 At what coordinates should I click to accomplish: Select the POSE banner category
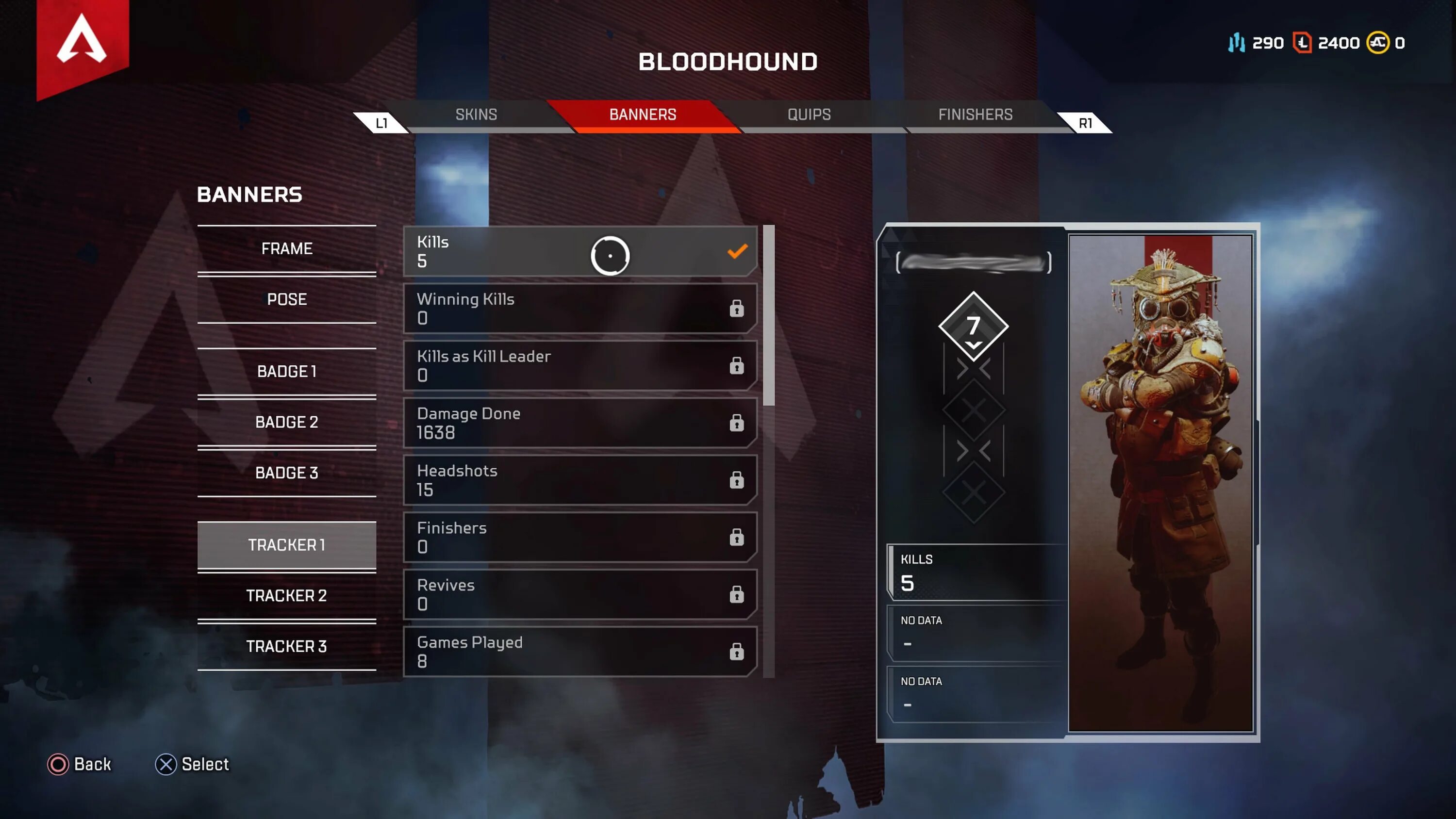tap(286, 298)
